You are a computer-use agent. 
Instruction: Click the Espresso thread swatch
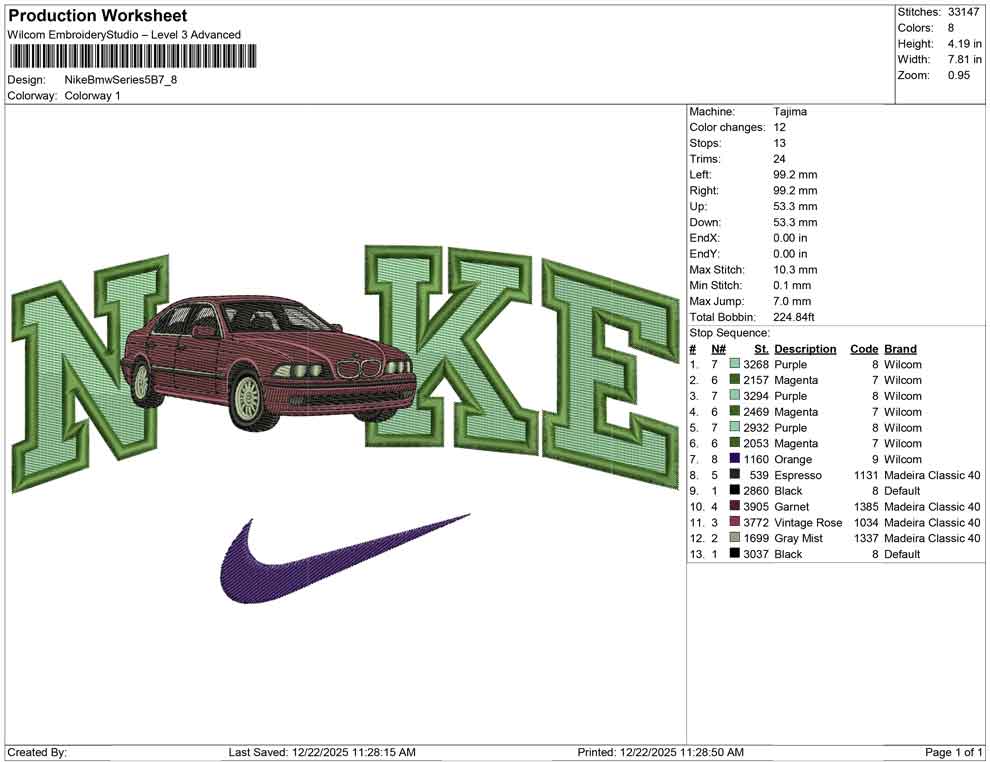pos(732,475)
